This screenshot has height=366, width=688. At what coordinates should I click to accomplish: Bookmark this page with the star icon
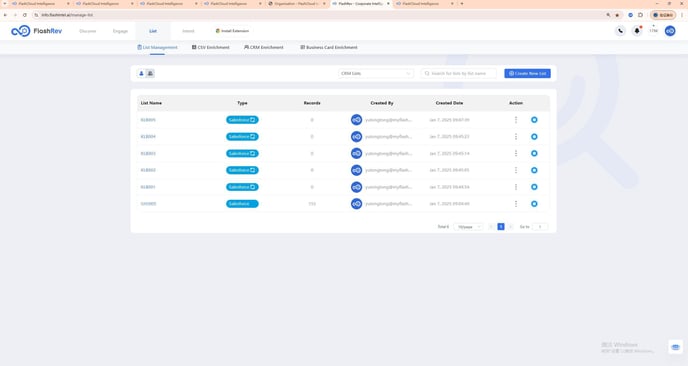[x=617, y=15]
